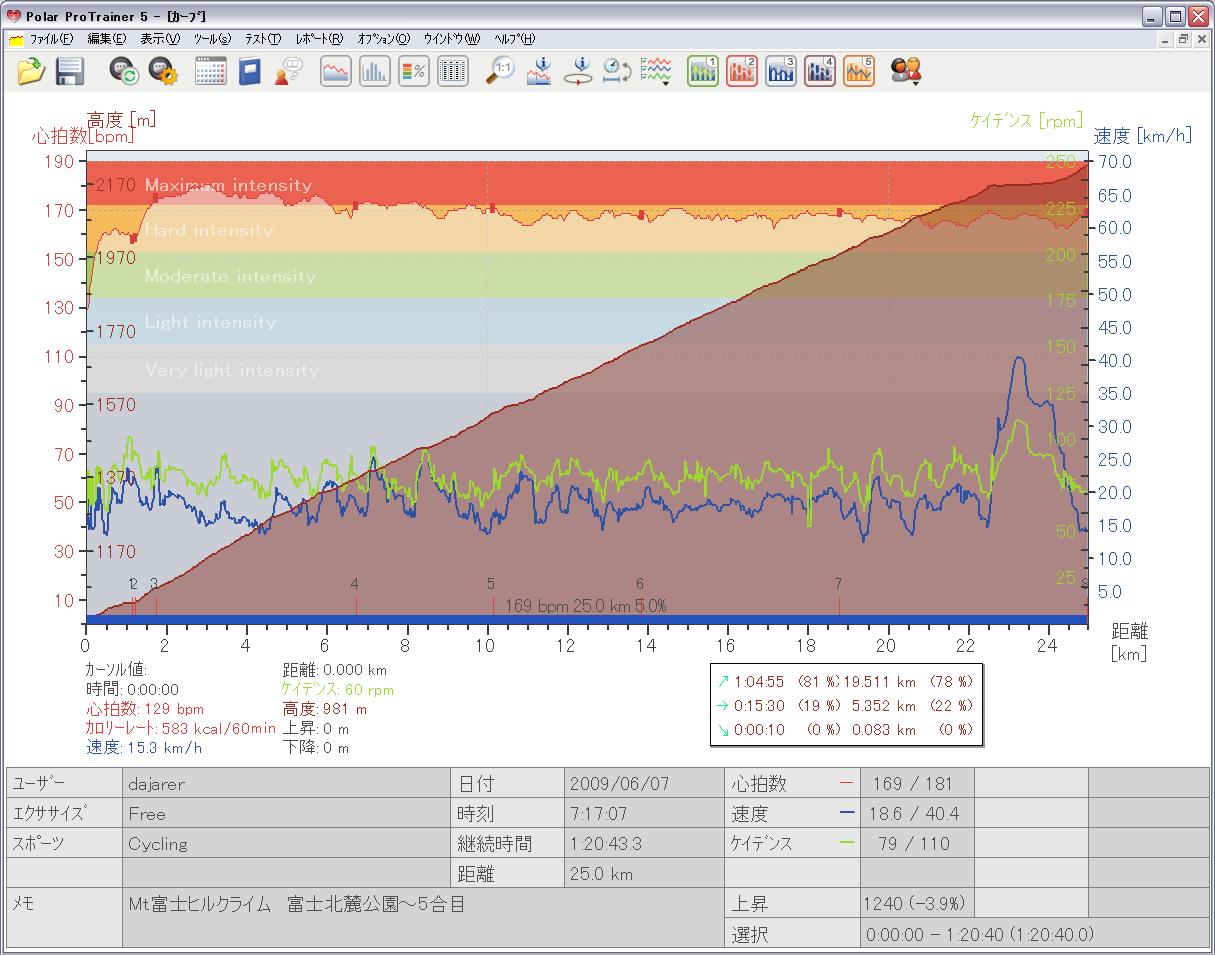Click the 'Maximum intensity' zone label
1215x956 pixels.
click(228, 185)
